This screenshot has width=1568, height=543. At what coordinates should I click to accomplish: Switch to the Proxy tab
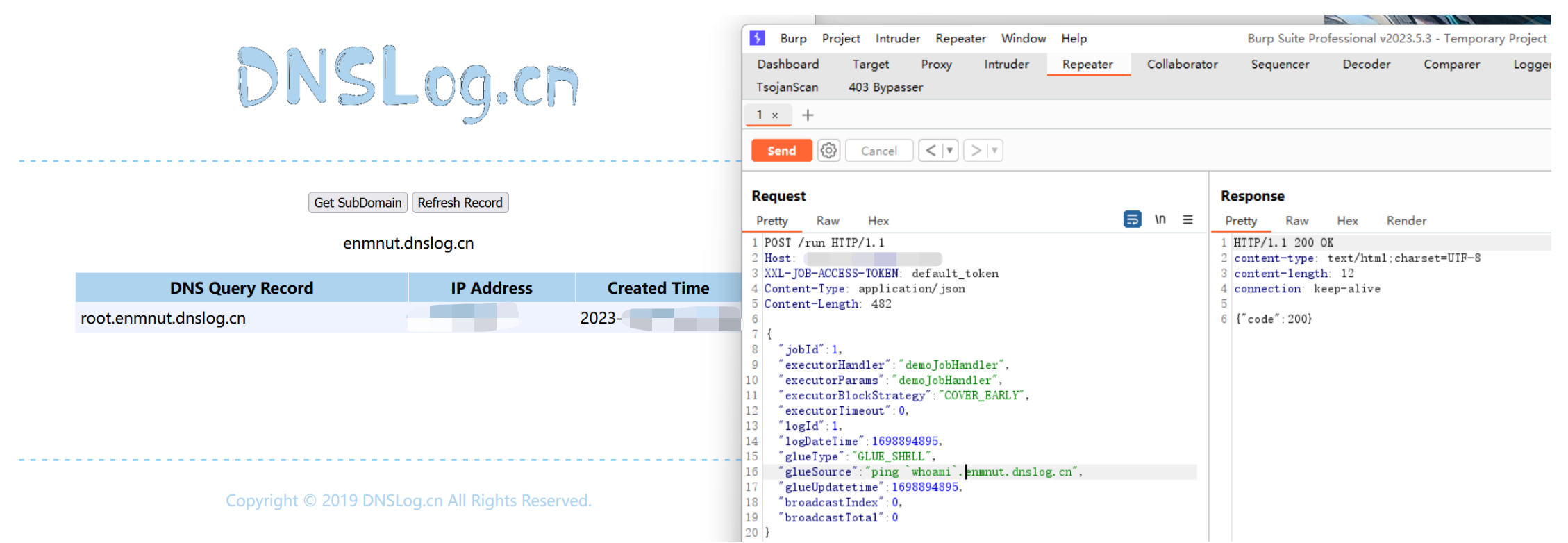936,64
